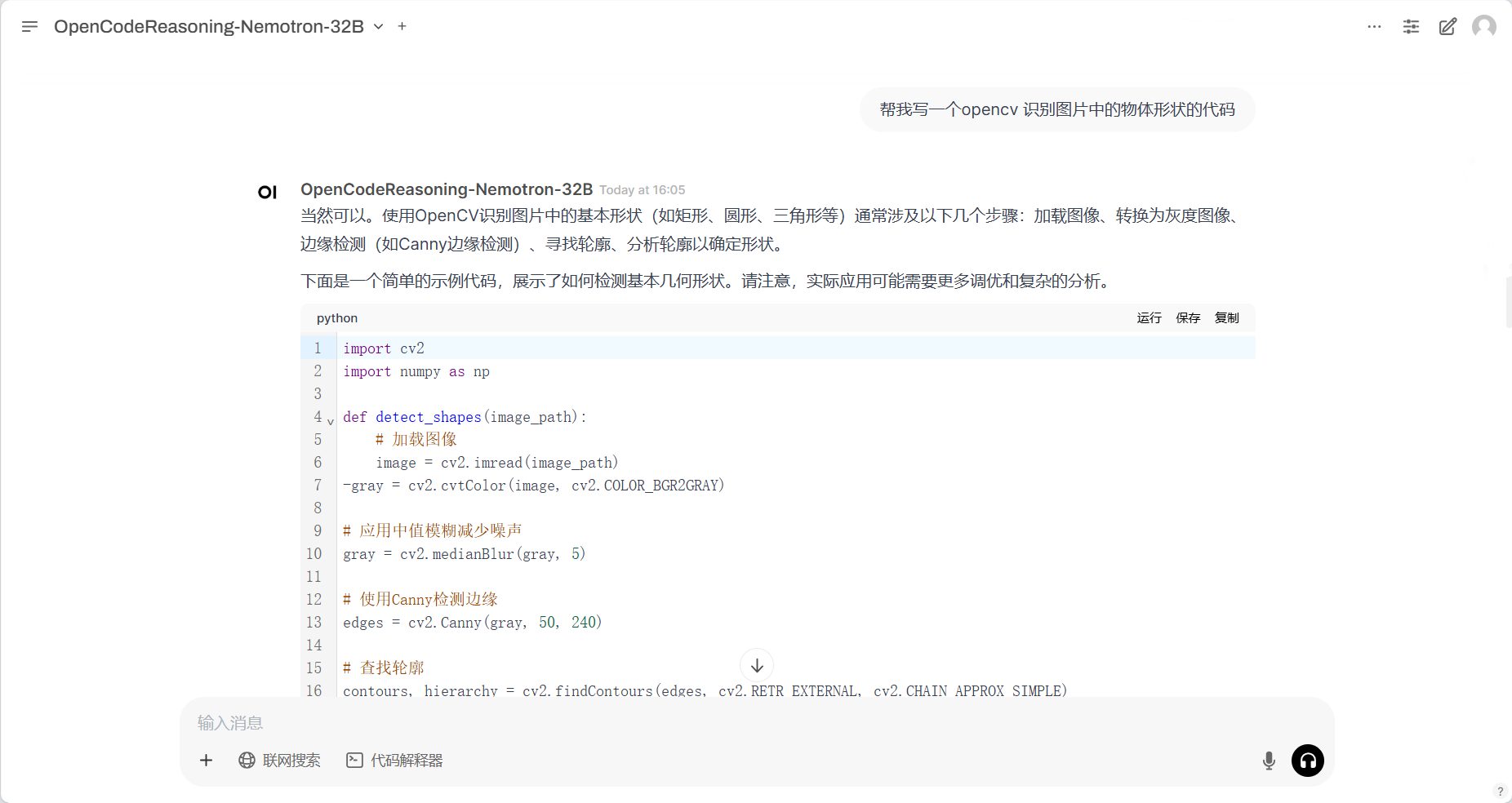The width and height of the screenshot is (1512, 803).
Task: Open the sidebar hamburger menu
Action: click(29, 26)
